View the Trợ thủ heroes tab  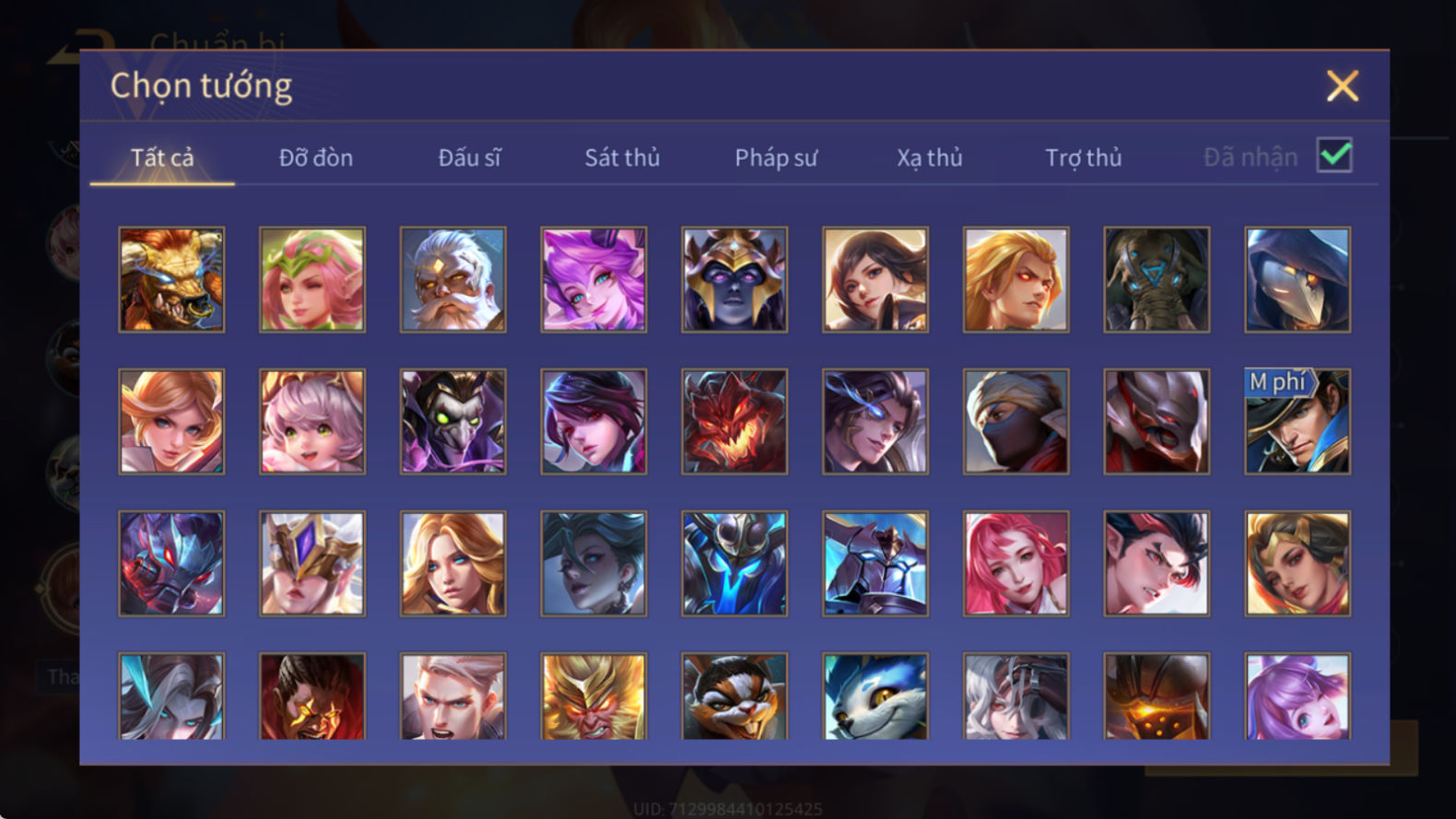(1084, 158)
